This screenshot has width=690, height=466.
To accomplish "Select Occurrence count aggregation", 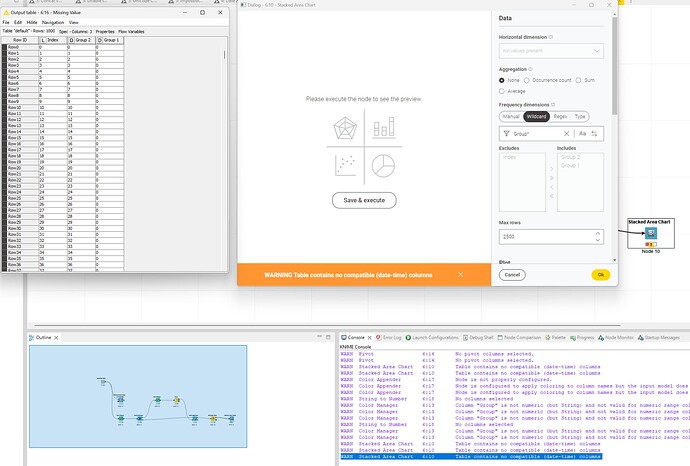I will [526, 81].
